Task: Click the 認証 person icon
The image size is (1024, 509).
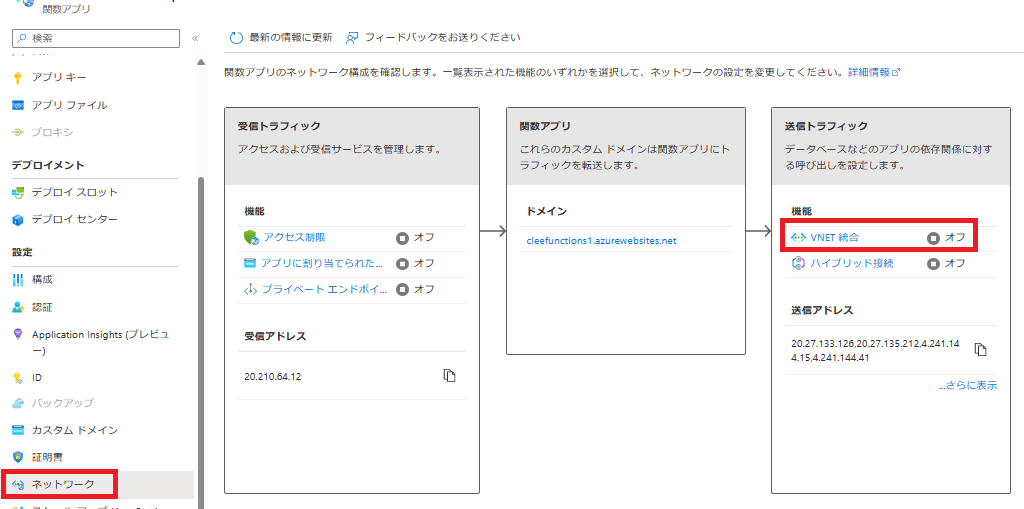Action: (x=18, y=307)
